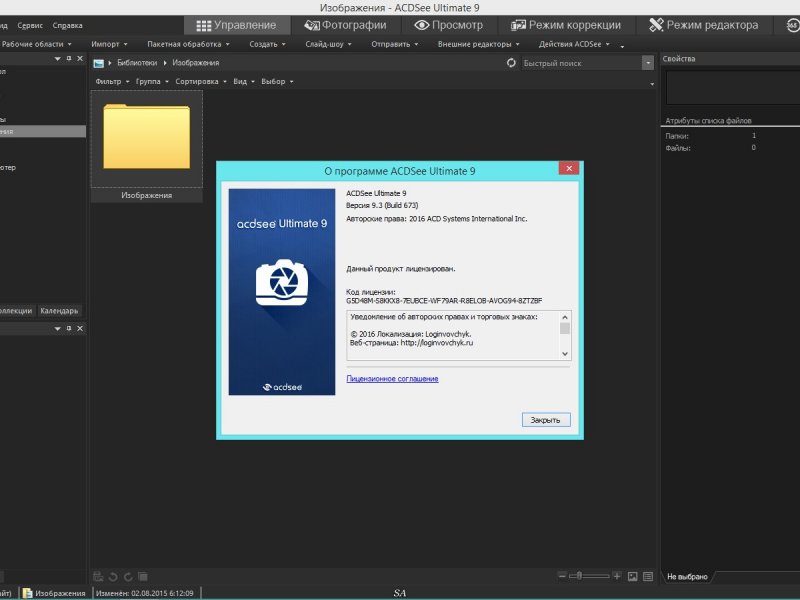The image size is (800, 600).
Task: Expand the Отправить dropdown
Action: [x=395, y=44]
